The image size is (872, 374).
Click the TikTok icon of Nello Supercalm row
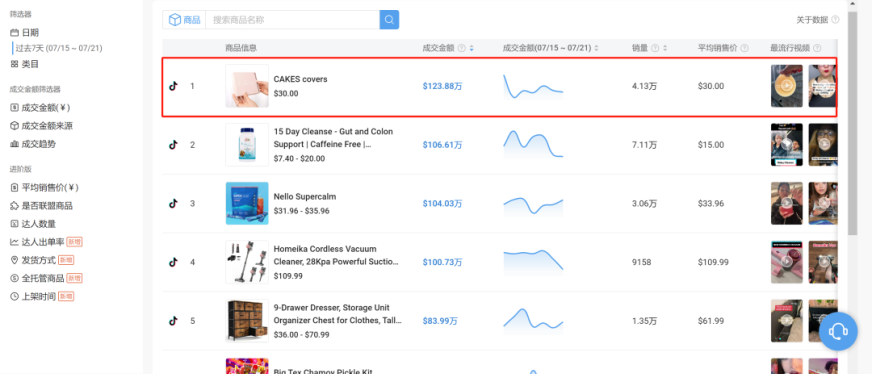coord(173,203)
